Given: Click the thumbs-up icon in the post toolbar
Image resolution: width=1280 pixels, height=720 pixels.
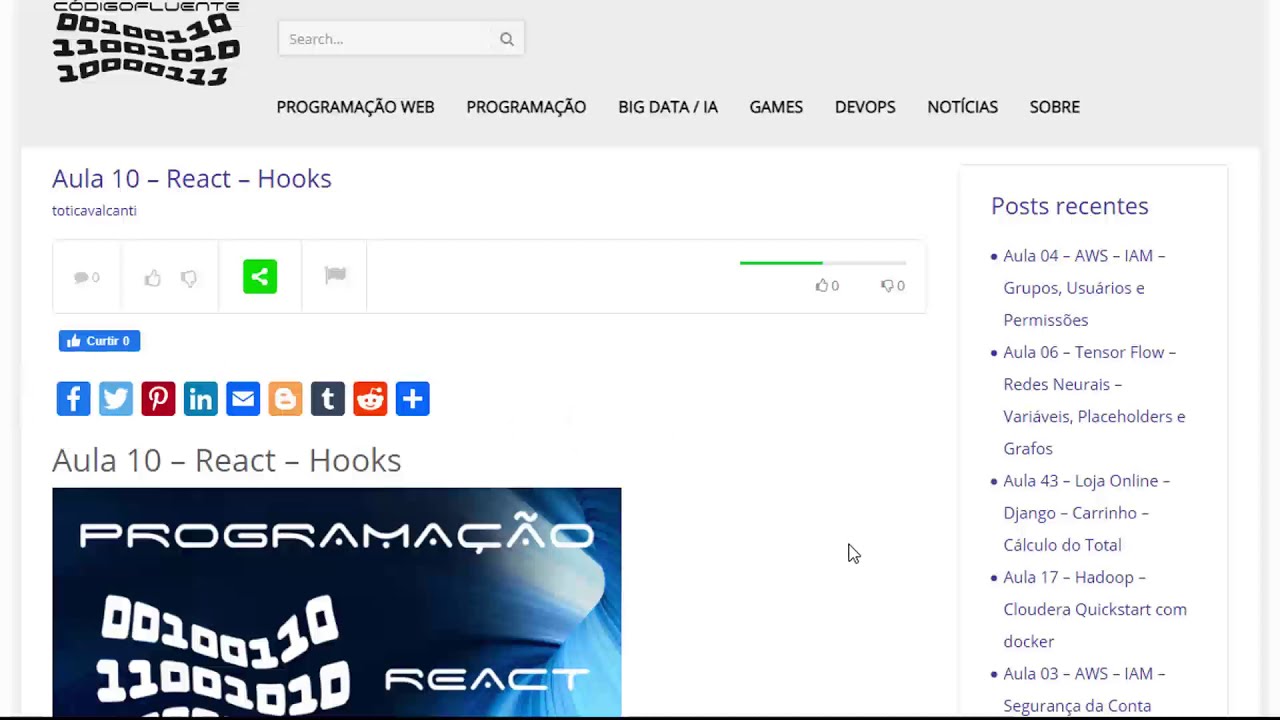Looking at the screenshot, I should [x=152, y=278].
